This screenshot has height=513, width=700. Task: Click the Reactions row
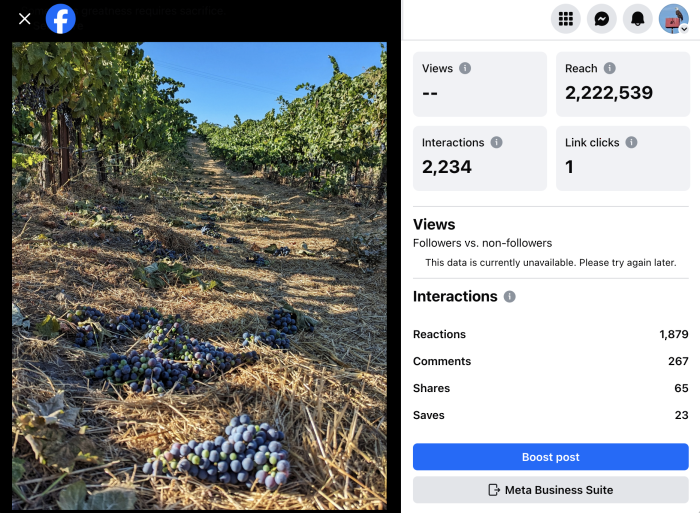551,334
